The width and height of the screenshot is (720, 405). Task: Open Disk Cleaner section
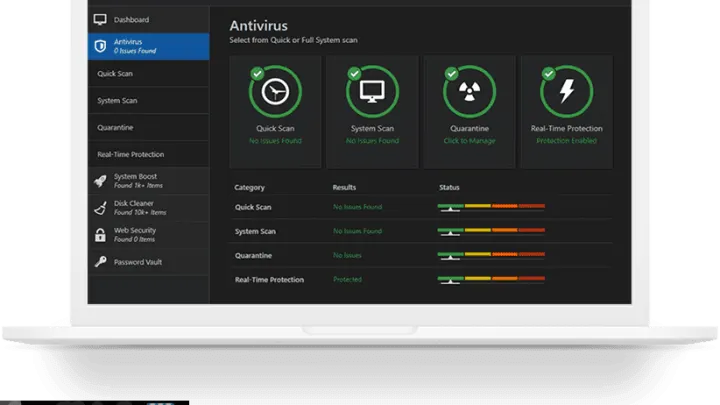[148, 208]
